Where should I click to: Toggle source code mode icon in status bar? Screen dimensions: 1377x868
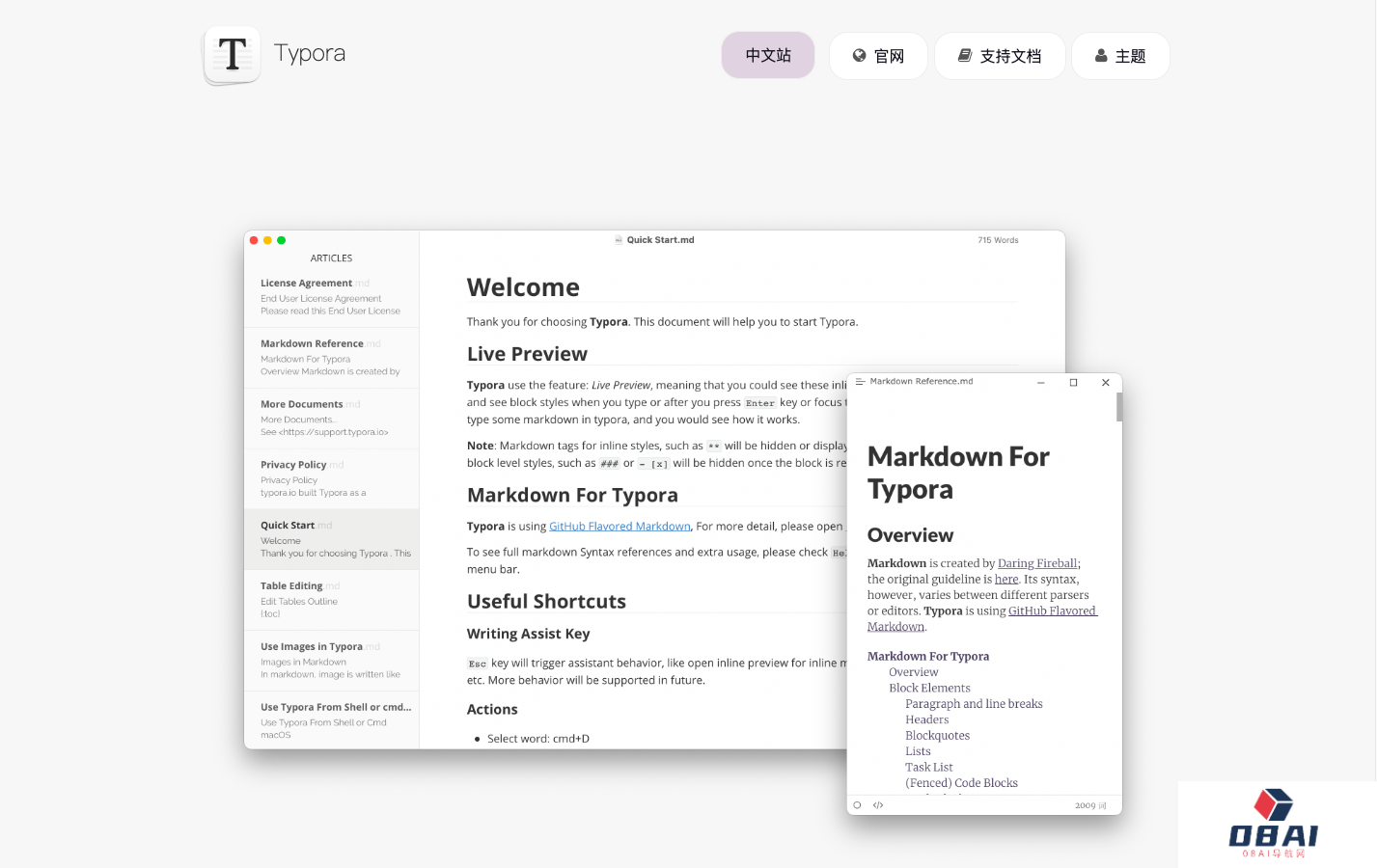coord(878,805)
